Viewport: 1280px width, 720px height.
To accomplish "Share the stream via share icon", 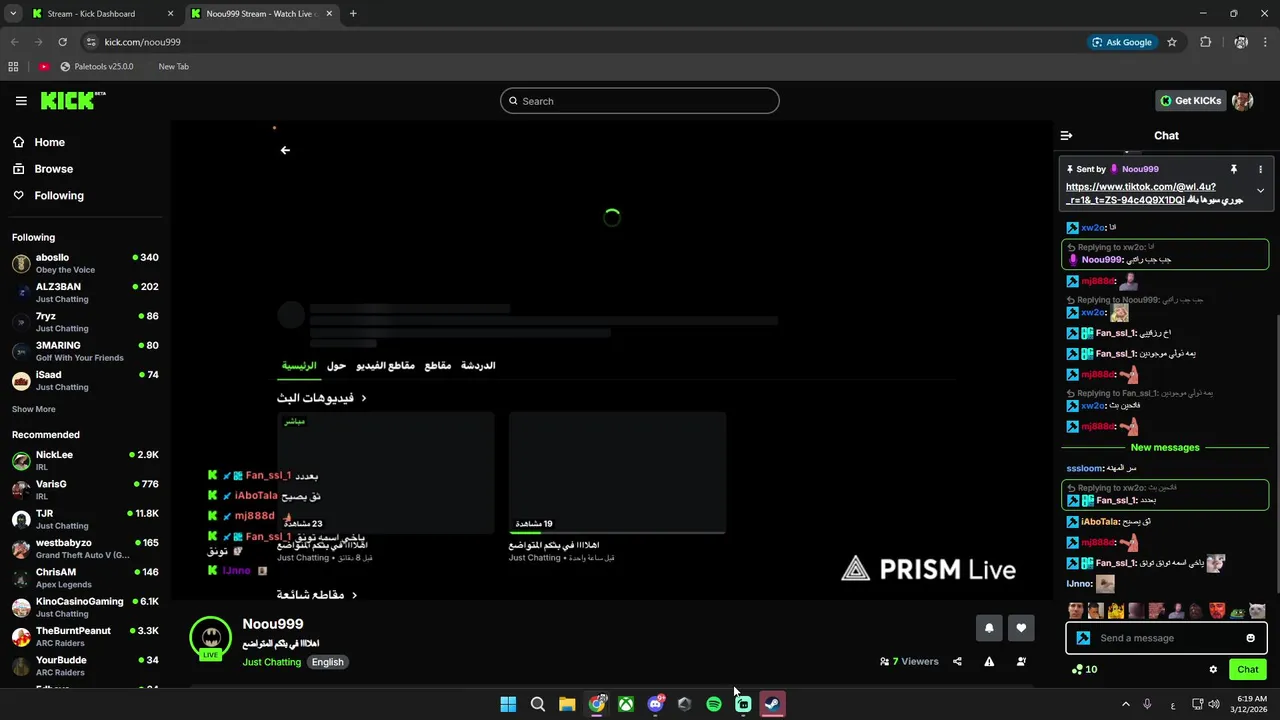I will [x=957, y=661].
